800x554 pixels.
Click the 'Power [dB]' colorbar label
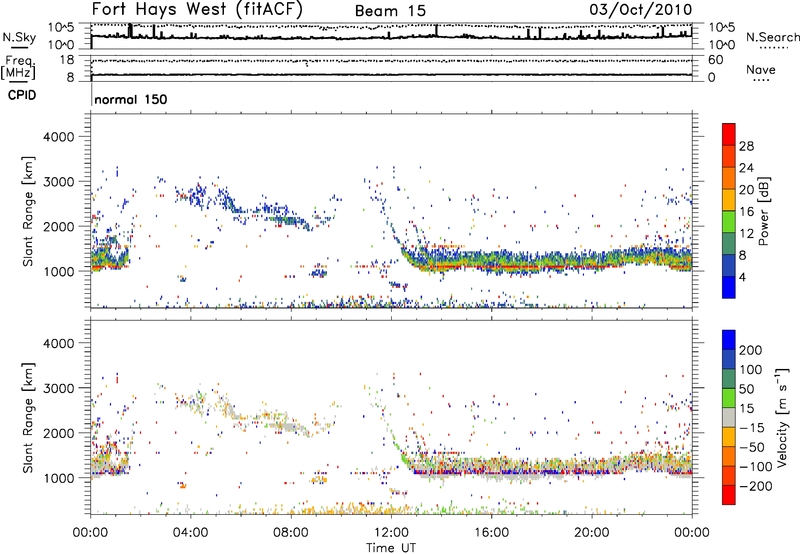point(763,211)
